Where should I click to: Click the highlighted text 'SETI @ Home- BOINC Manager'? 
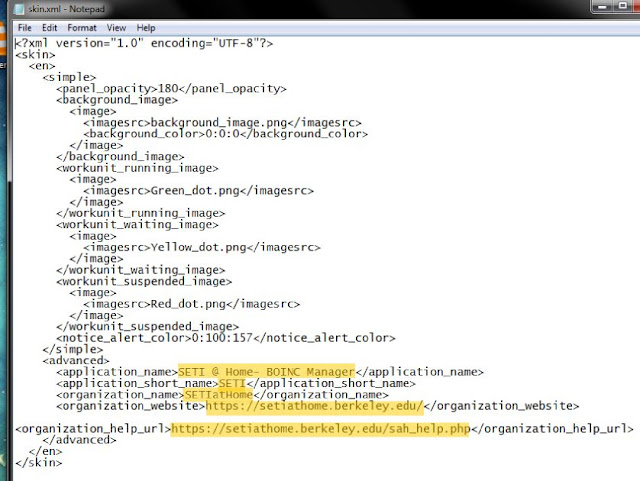pyautogui.click(x=267, y=372)
